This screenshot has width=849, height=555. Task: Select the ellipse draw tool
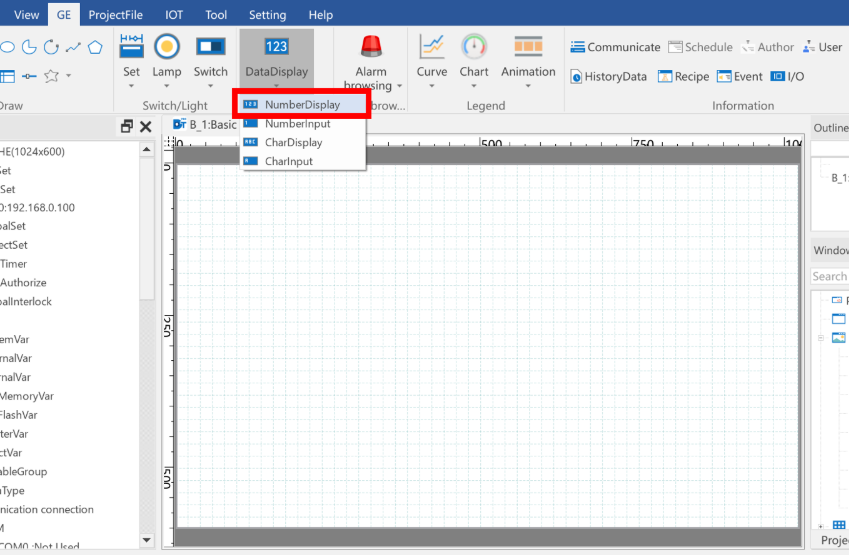pos(6,47)
